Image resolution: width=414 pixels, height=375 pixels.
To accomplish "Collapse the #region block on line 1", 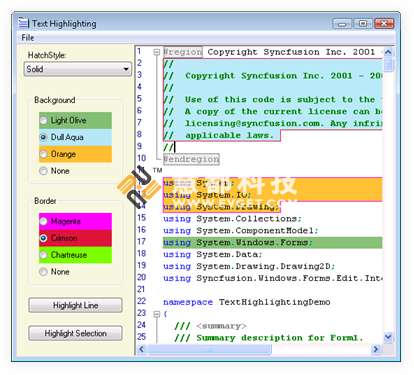I will click(156, 52).
